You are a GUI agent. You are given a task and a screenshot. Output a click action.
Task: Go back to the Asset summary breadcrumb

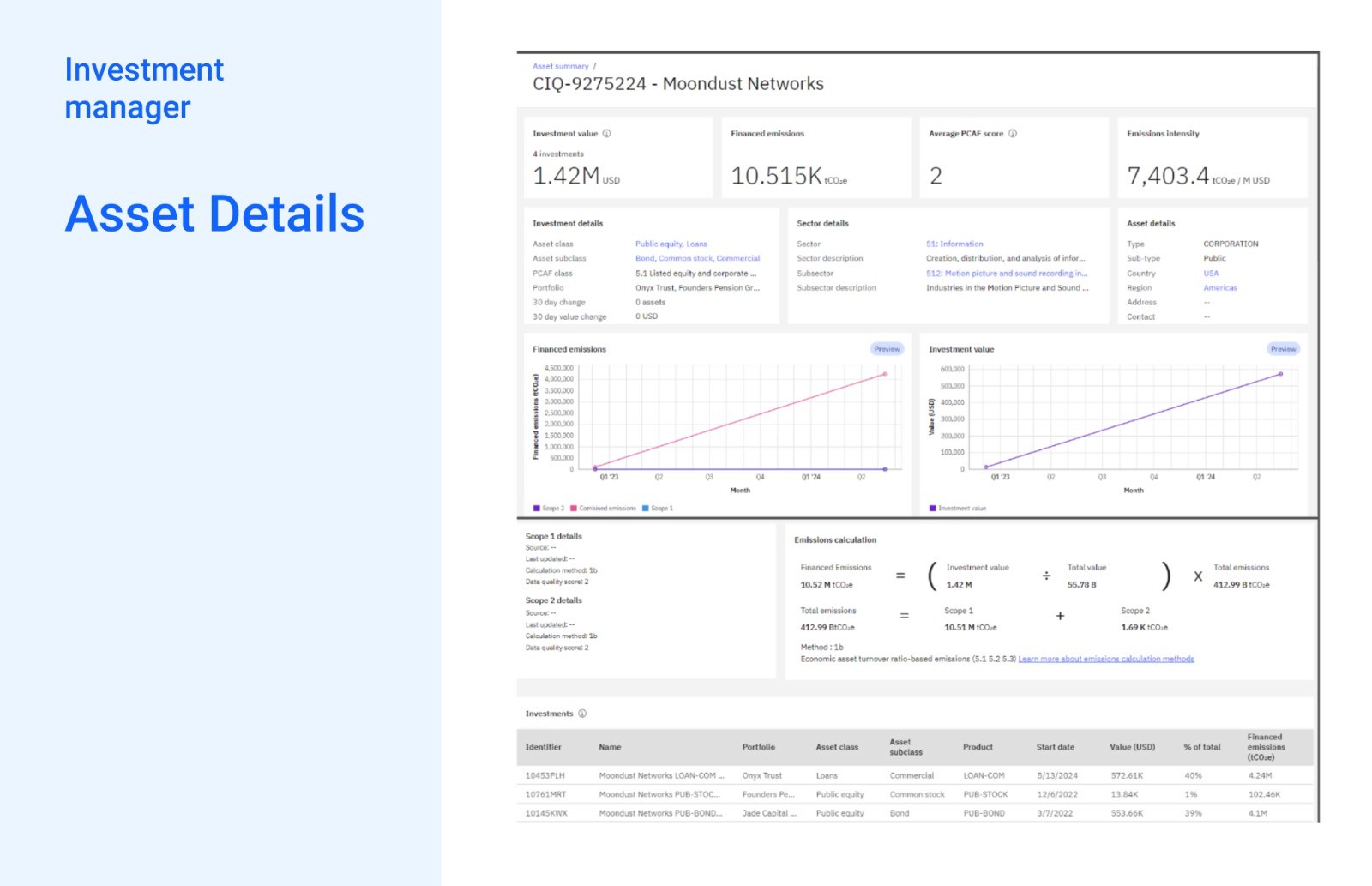pyautogui.click(x=561, y=66)
